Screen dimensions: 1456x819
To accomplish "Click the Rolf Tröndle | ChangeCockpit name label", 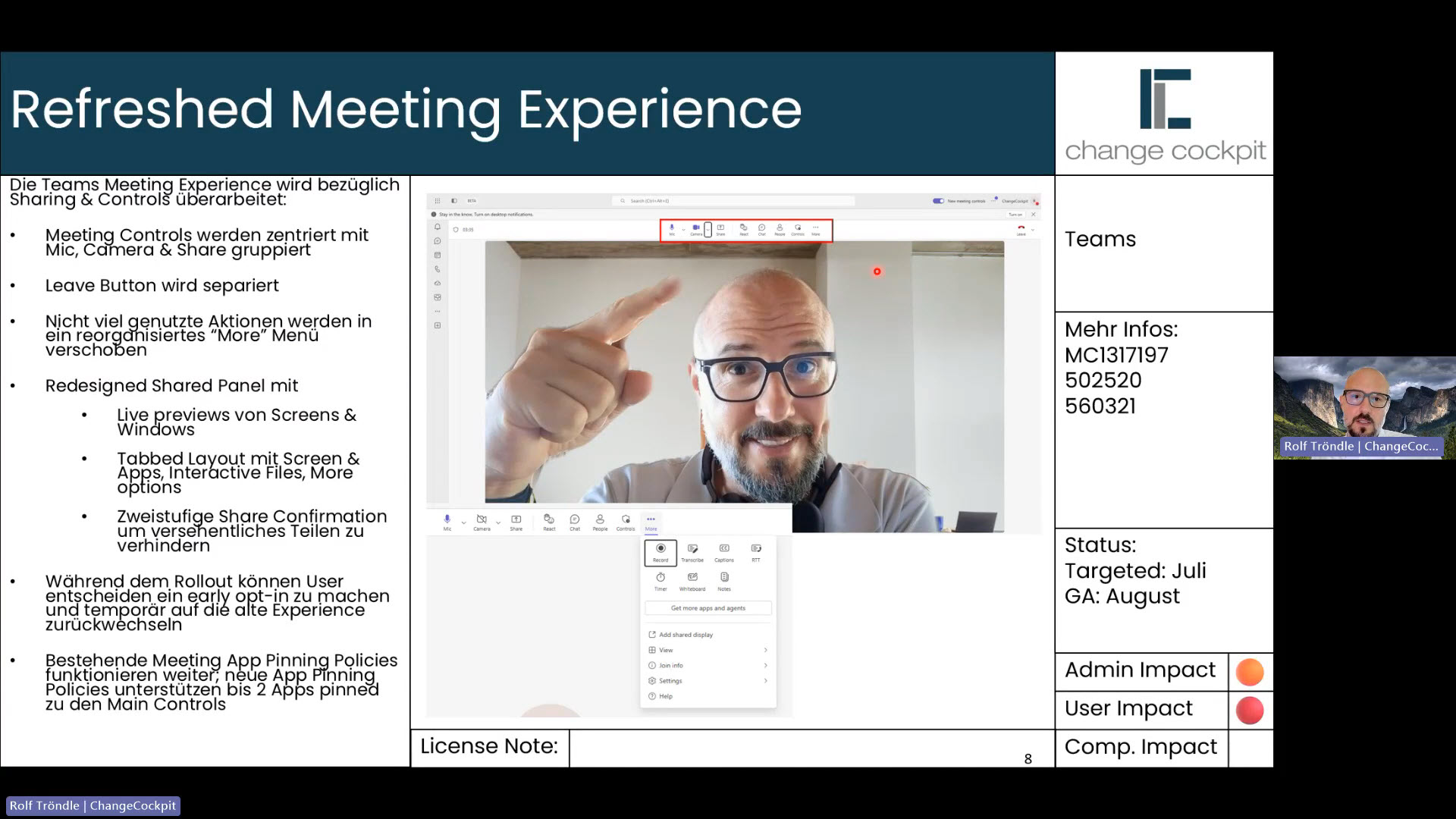I will pyautogui.click(x=93, y=805).
